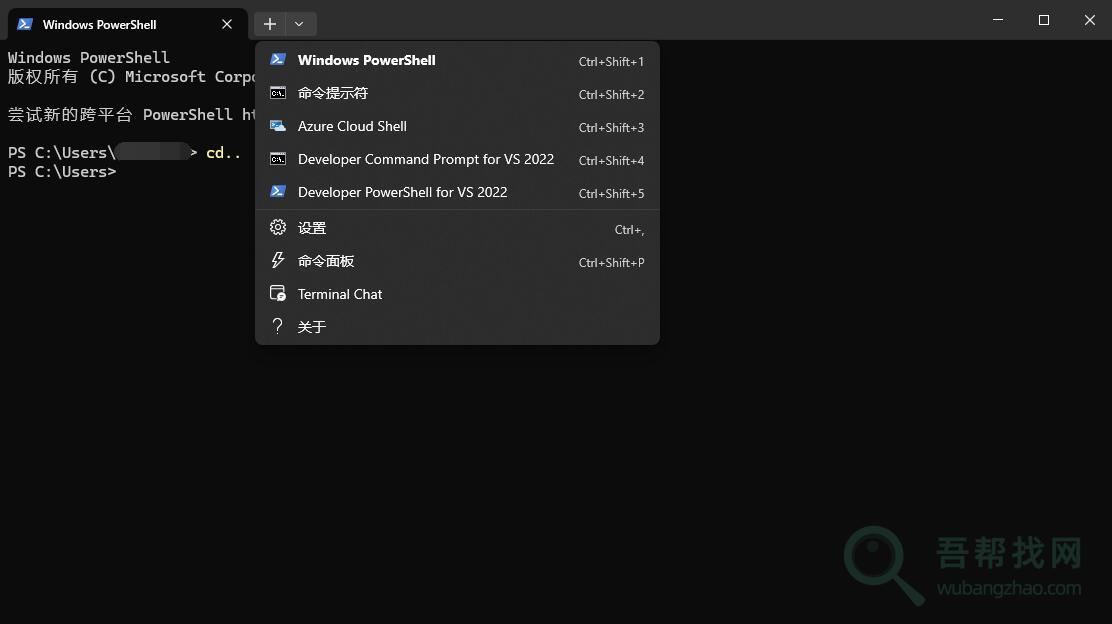Close the Windows PowerShell tab

coord(227,24)
